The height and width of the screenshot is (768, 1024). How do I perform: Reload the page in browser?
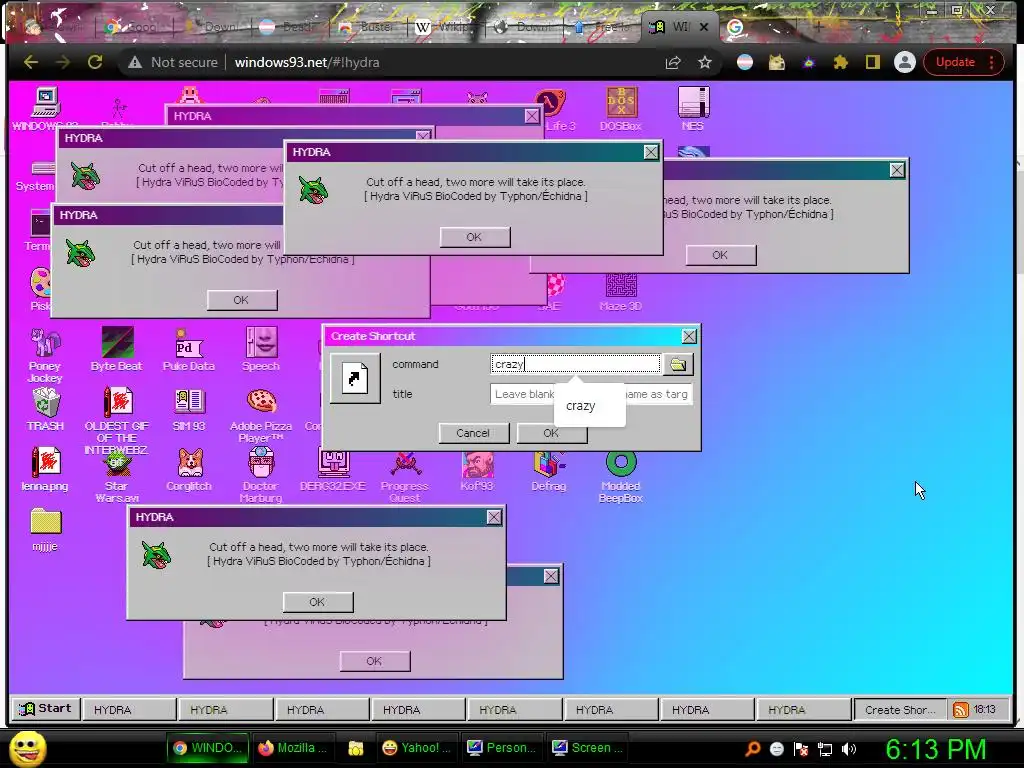click(x=95, y=62)
